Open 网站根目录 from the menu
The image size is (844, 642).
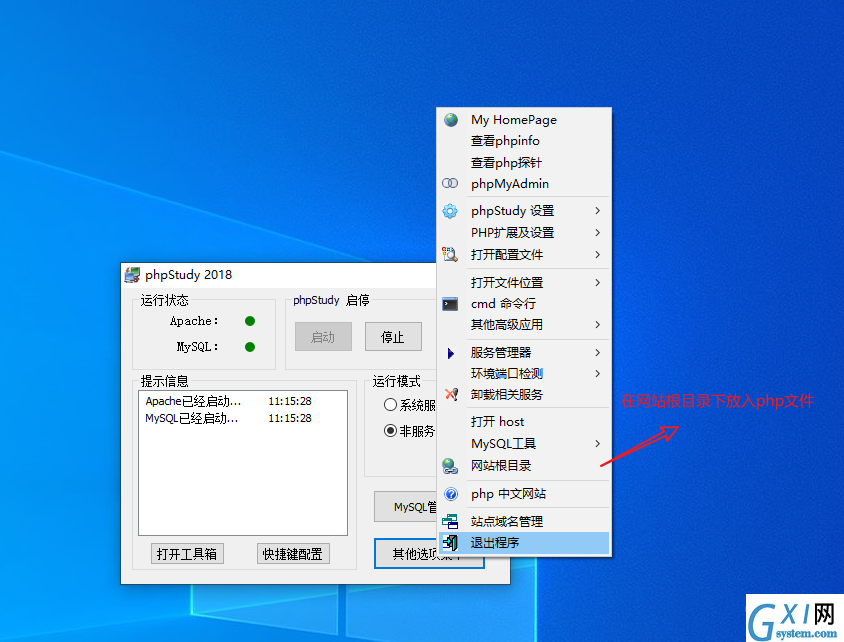coord(524,465)
